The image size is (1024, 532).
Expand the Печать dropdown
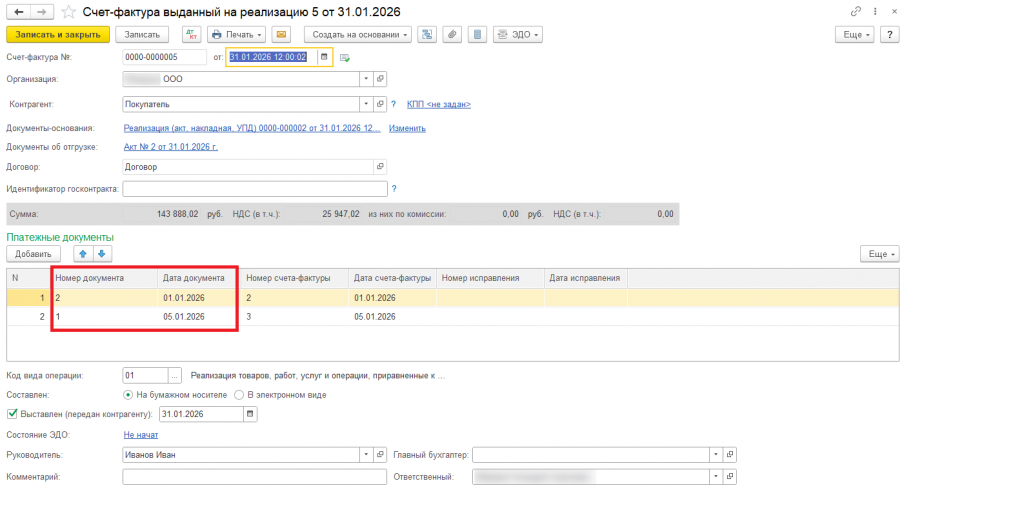tap(236, 35)
